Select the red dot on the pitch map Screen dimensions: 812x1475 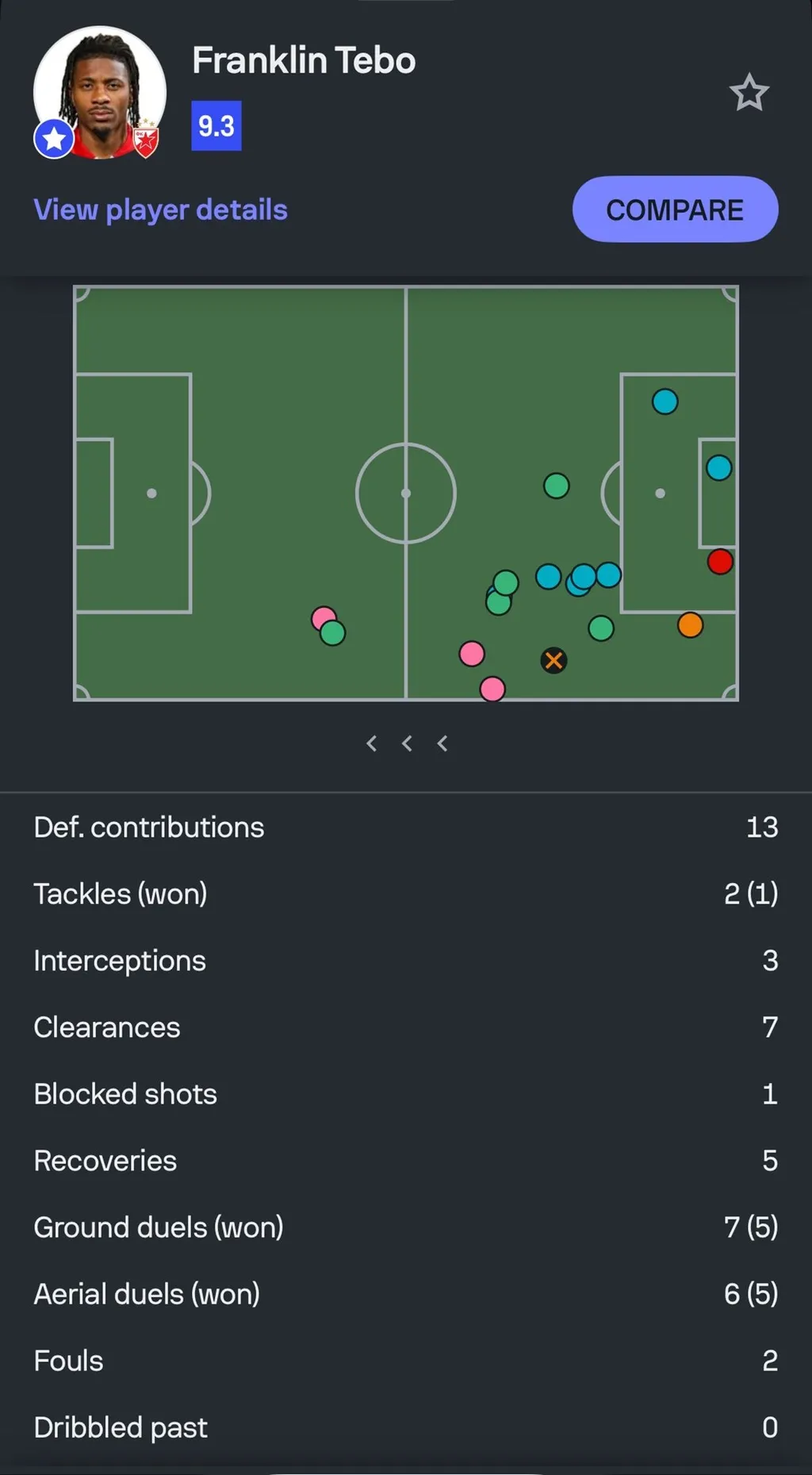(x=720, y=562)
